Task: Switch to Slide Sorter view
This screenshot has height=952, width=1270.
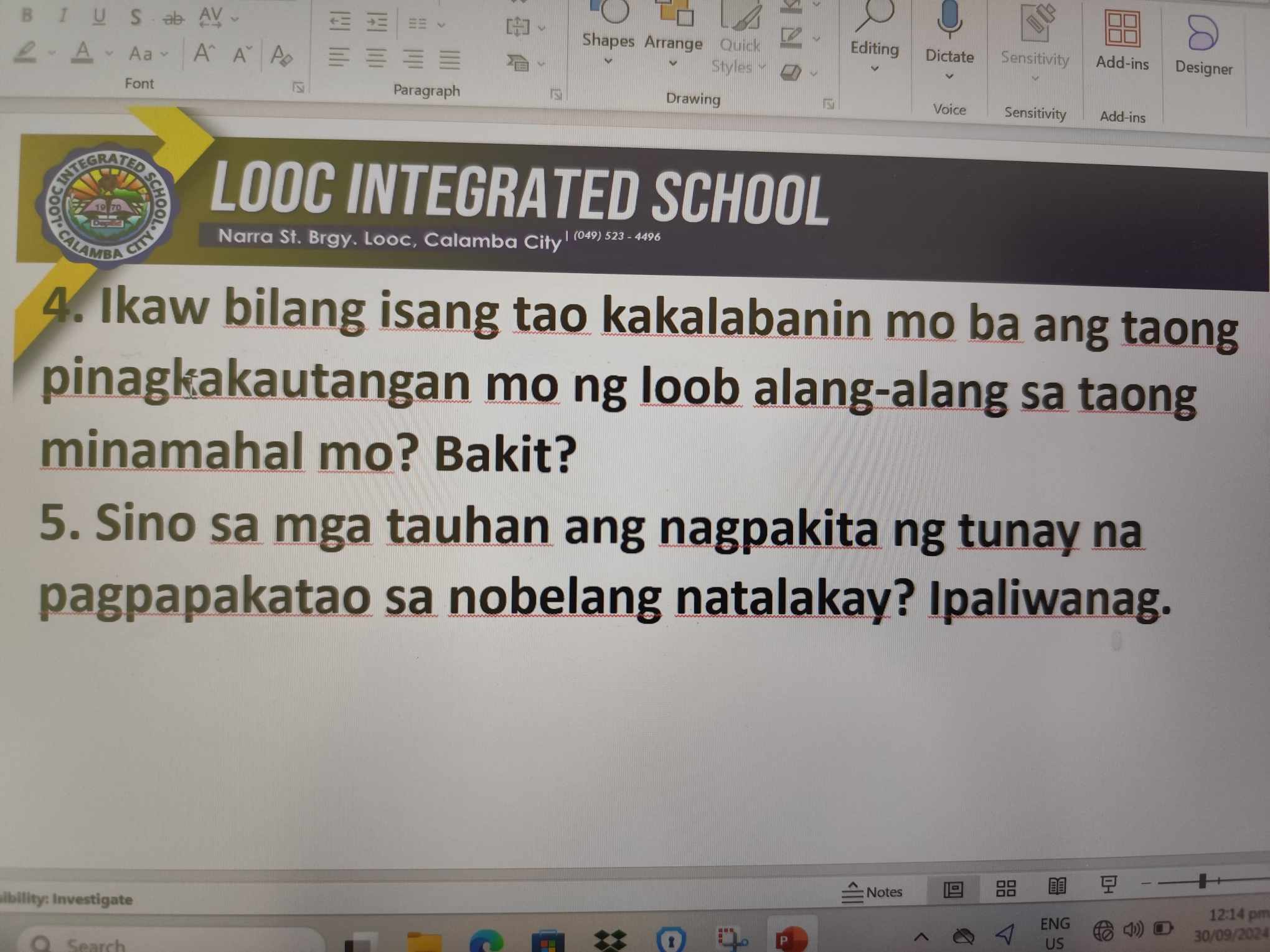Action: pos(1006,889)
